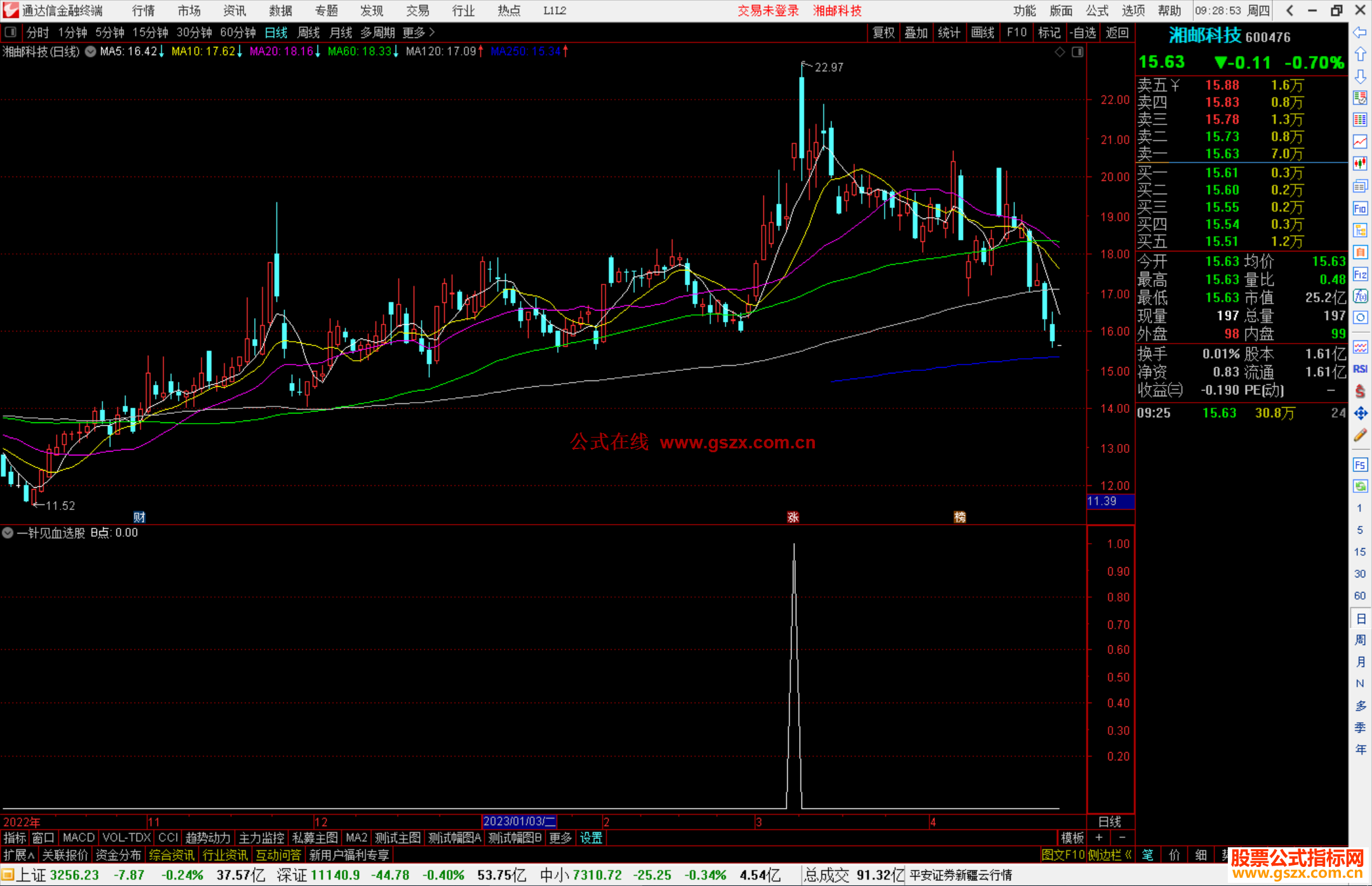
Task: Click the green refresh sidebar icon
Action: coord(1360,487)
